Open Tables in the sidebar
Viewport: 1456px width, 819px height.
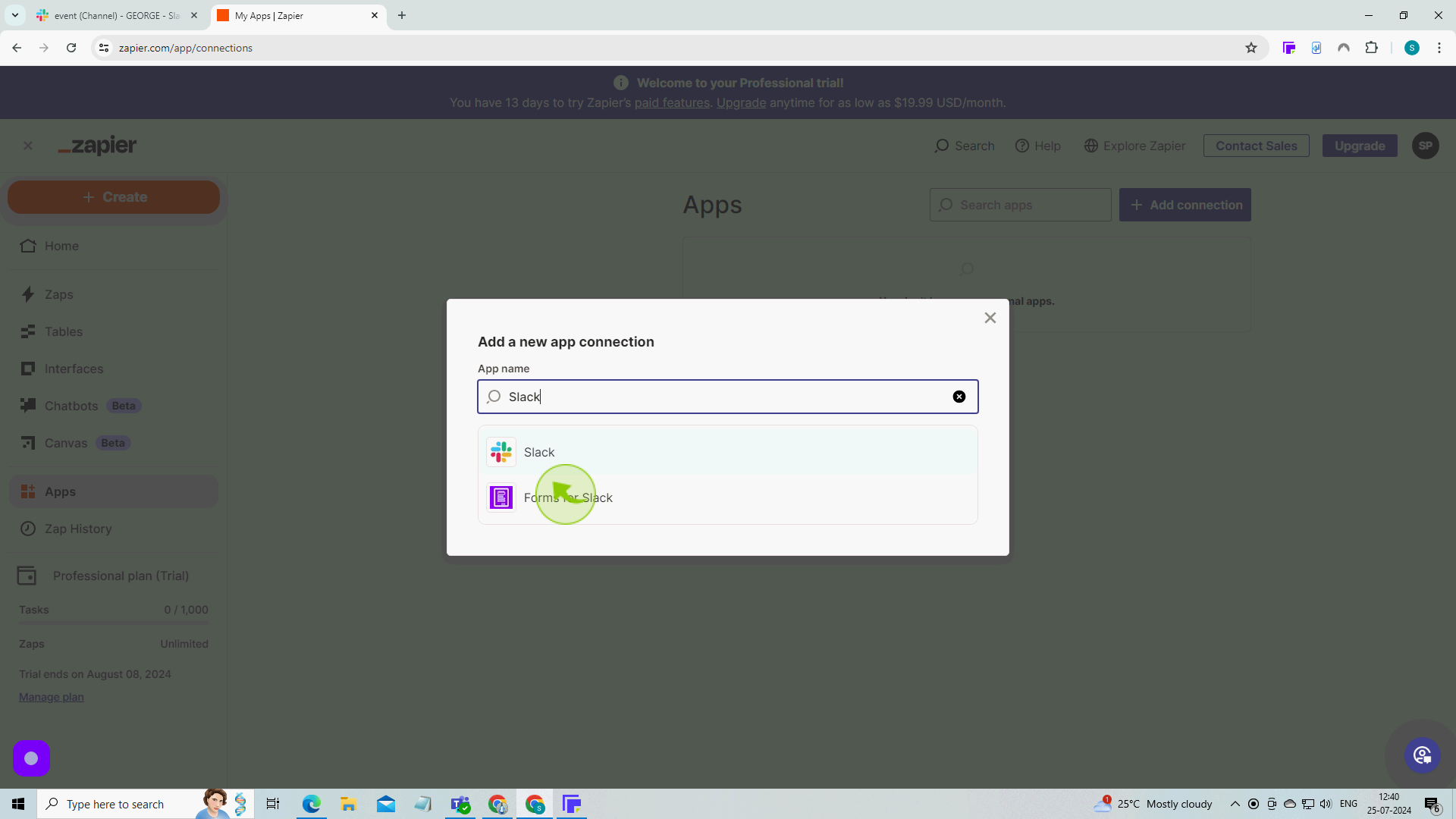click(x=114, y=331)
